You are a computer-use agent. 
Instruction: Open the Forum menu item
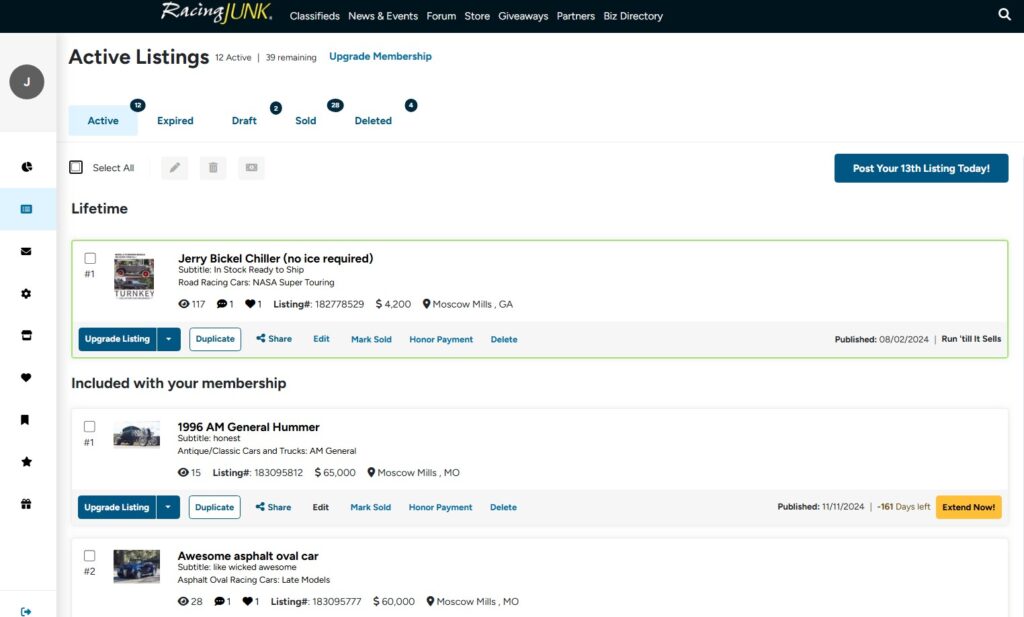[x=441, y=16]
